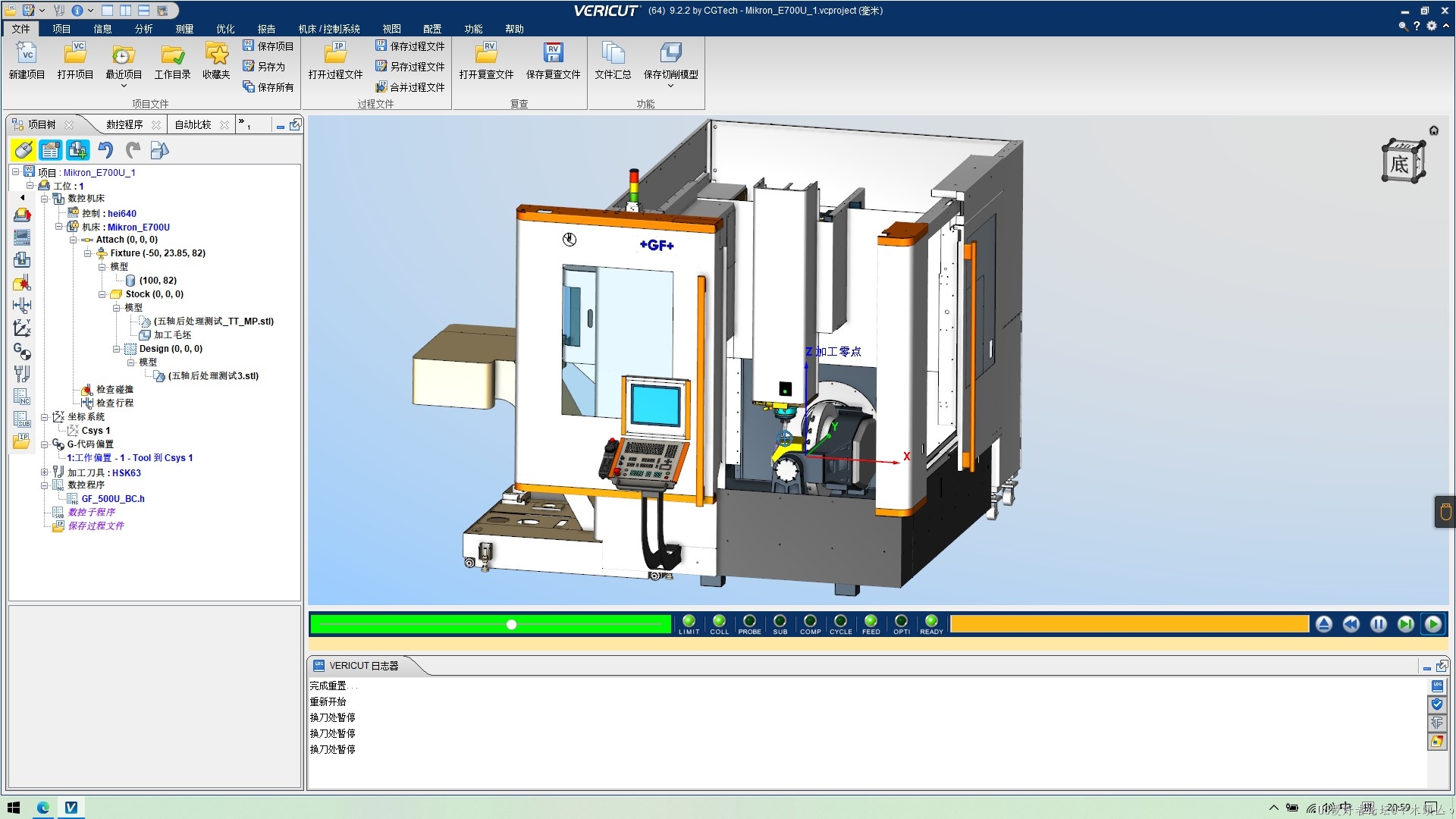
Task: Collapse the Design (0, 0, 0) node
Action: click(x=116, y=349)
